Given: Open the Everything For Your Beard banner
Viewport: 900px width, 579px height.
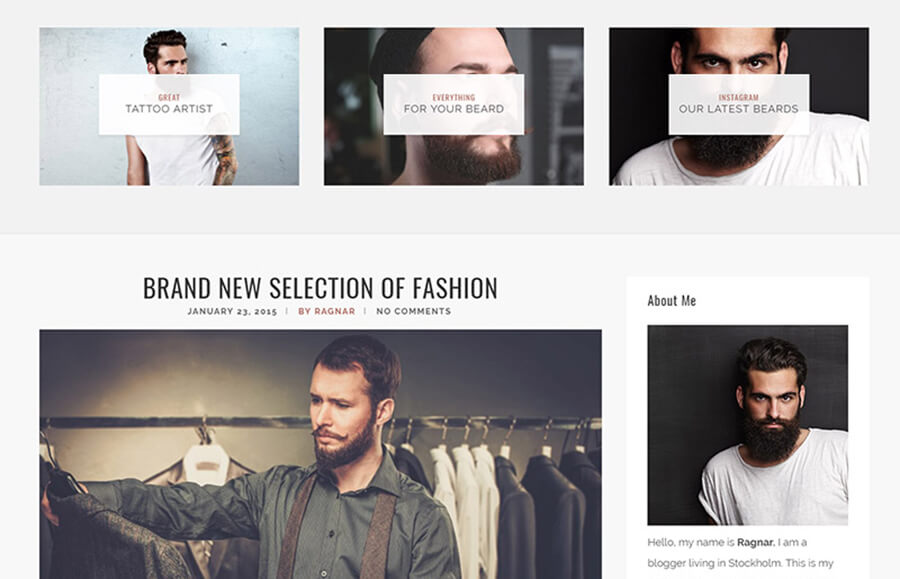Looking at the screenshot, I should 453,106.
